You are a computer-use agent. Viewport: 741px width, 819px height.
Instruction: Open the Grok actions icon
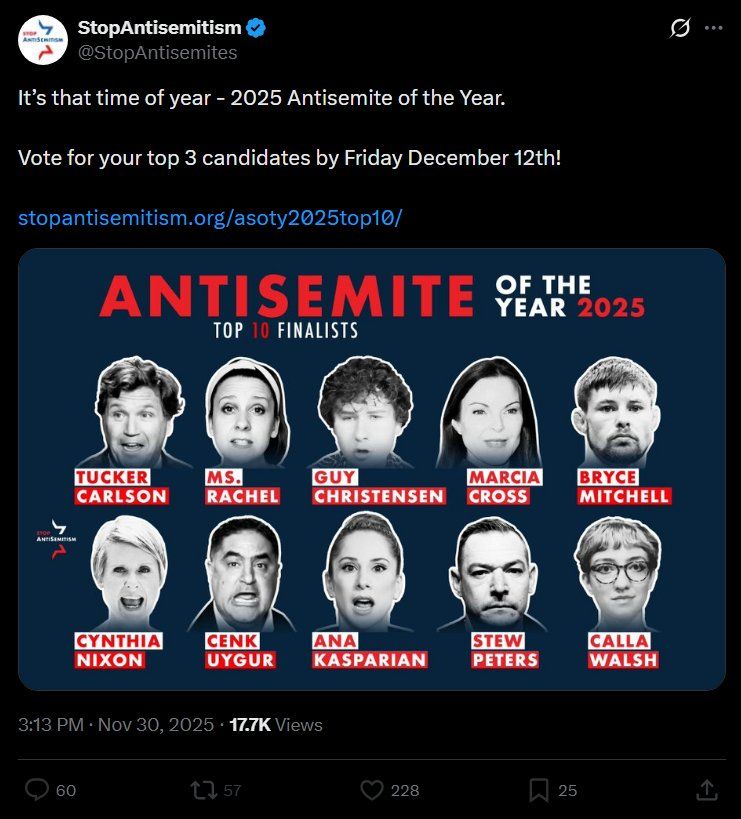pos(679,28)
